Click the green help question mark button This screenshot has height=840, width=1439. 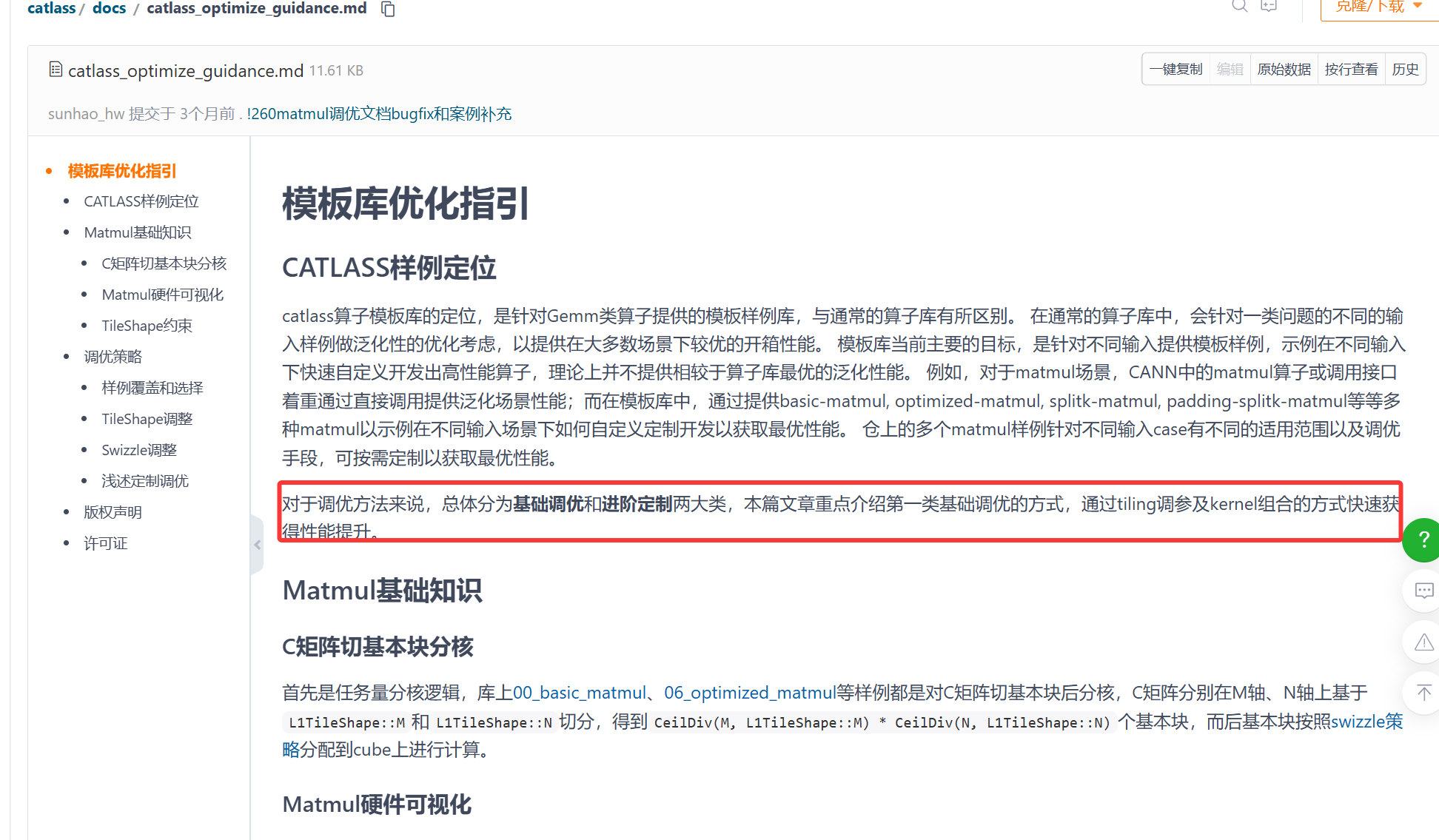click(x=1423, y=540)
